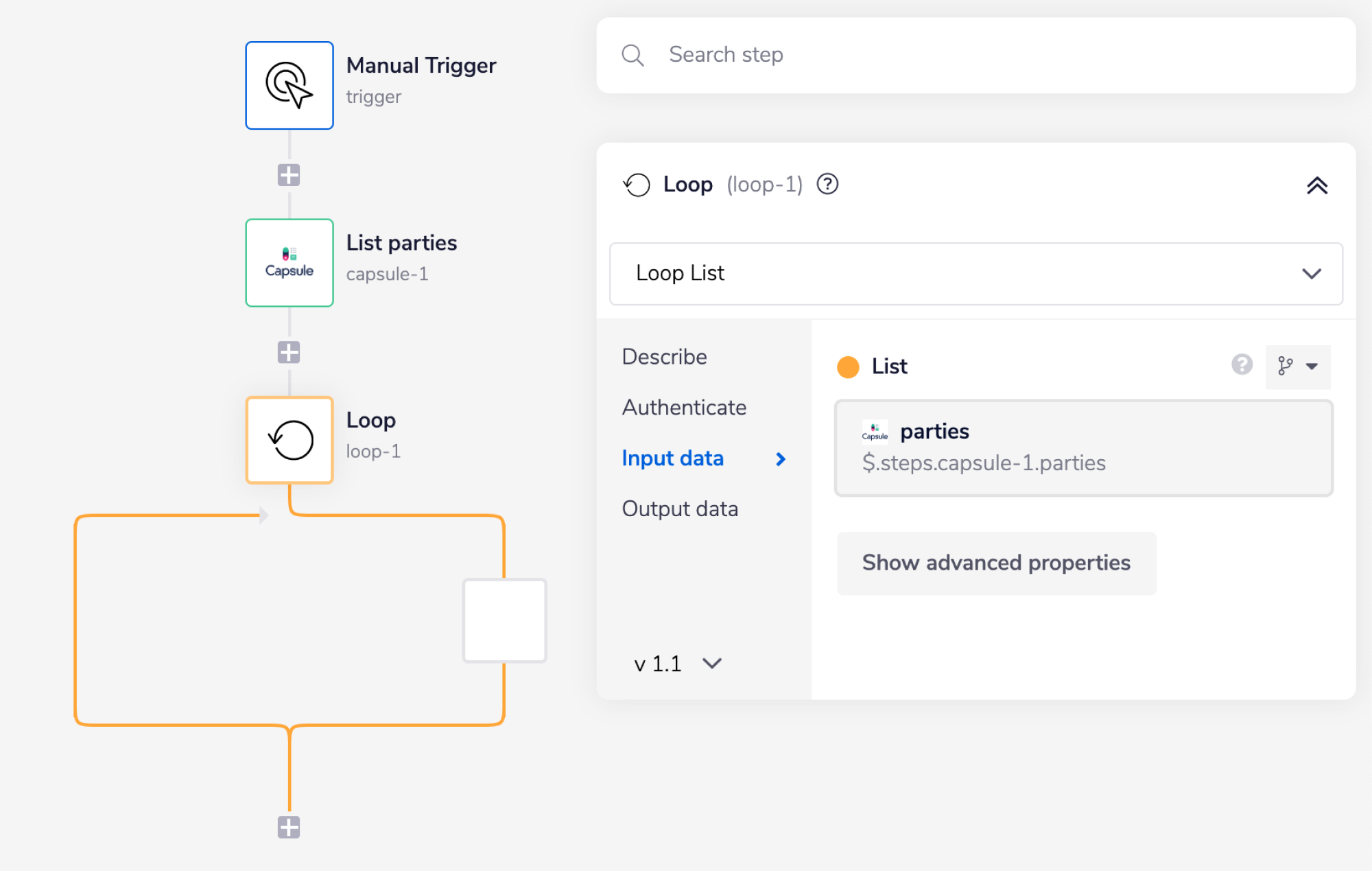Select the Capsule List parties step icon
Image resolution: width=1372 pixels, height=871 pixels.
(x=289, y=263)
